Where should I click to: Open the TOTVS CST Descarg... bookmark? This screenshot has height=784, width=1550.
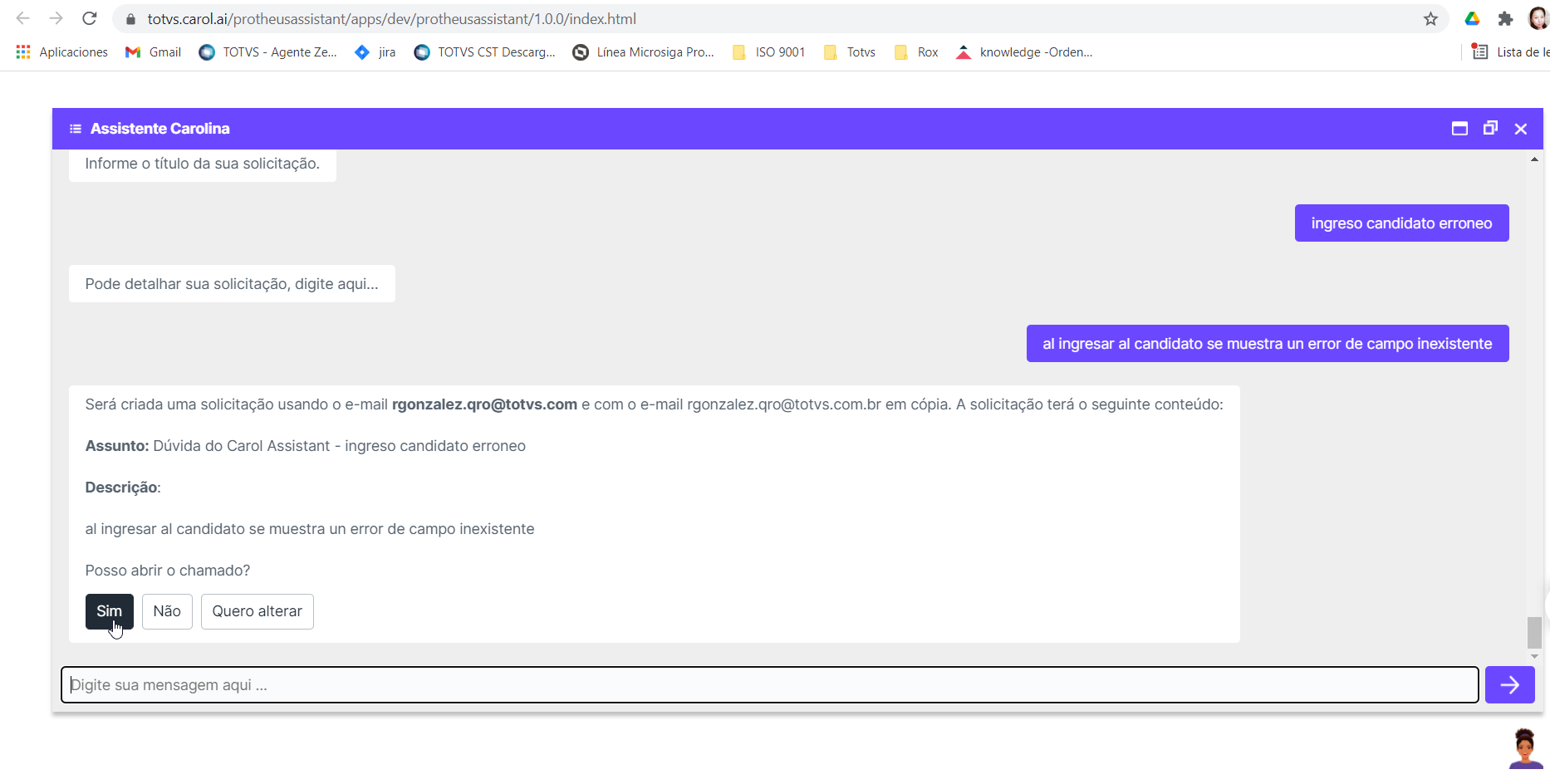point(485,52)
